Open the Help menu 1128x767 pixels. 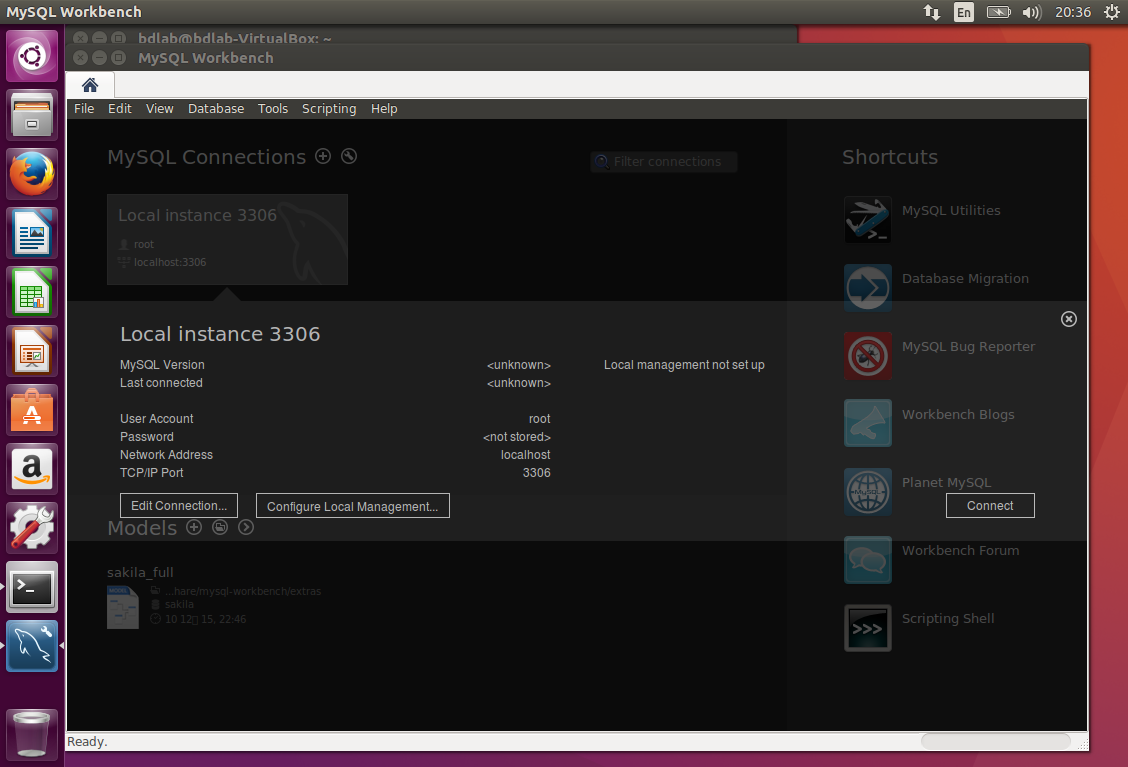(384, 109)
